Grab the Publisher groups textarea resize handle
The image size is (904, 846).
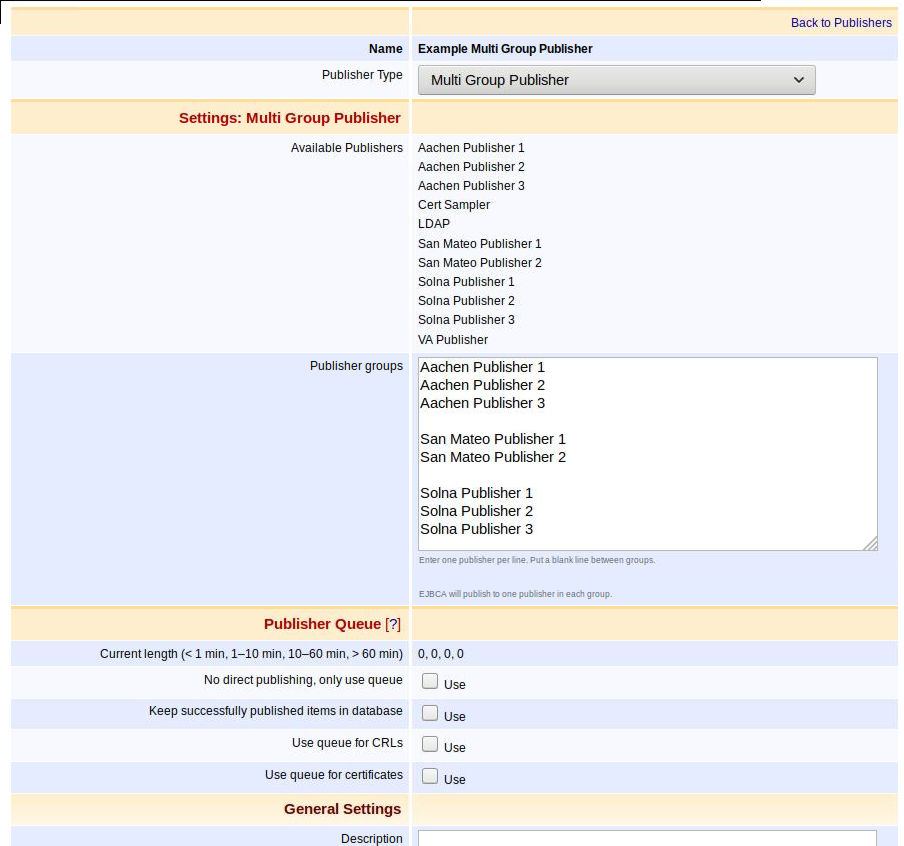870,543
